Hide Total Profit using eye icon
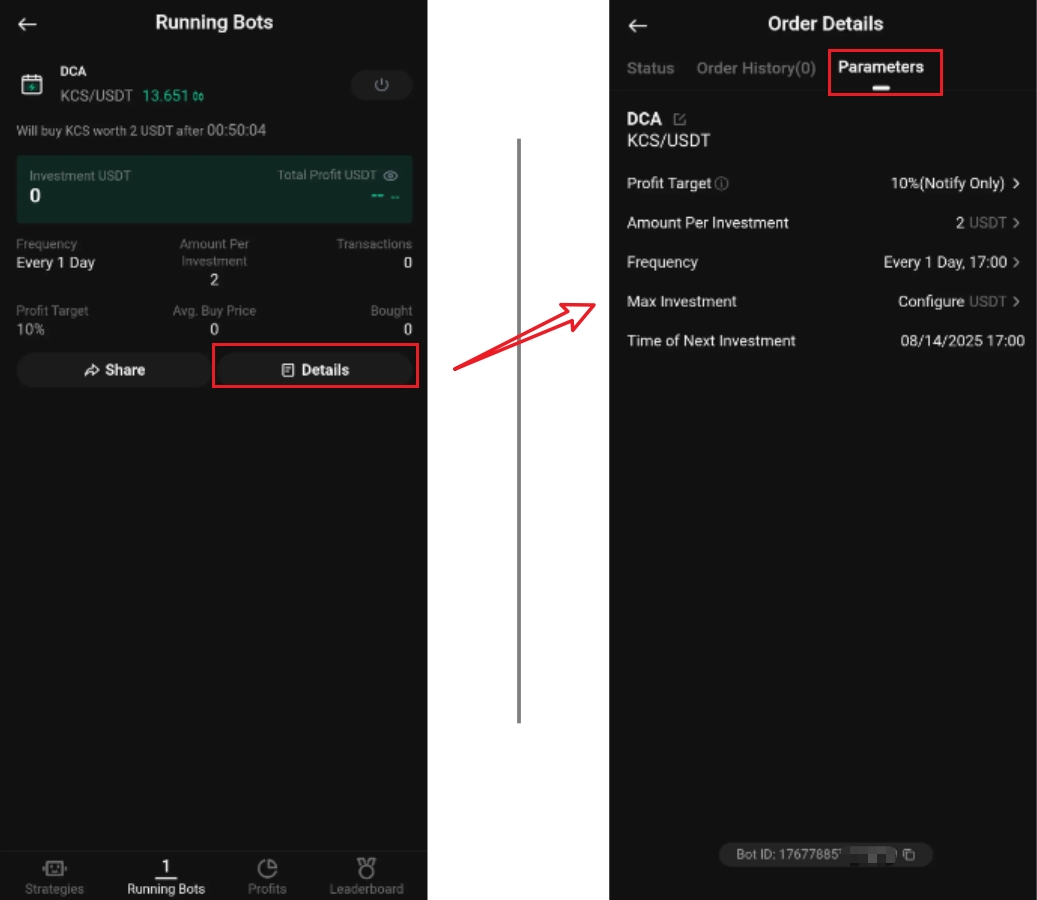 pos(391,176)
